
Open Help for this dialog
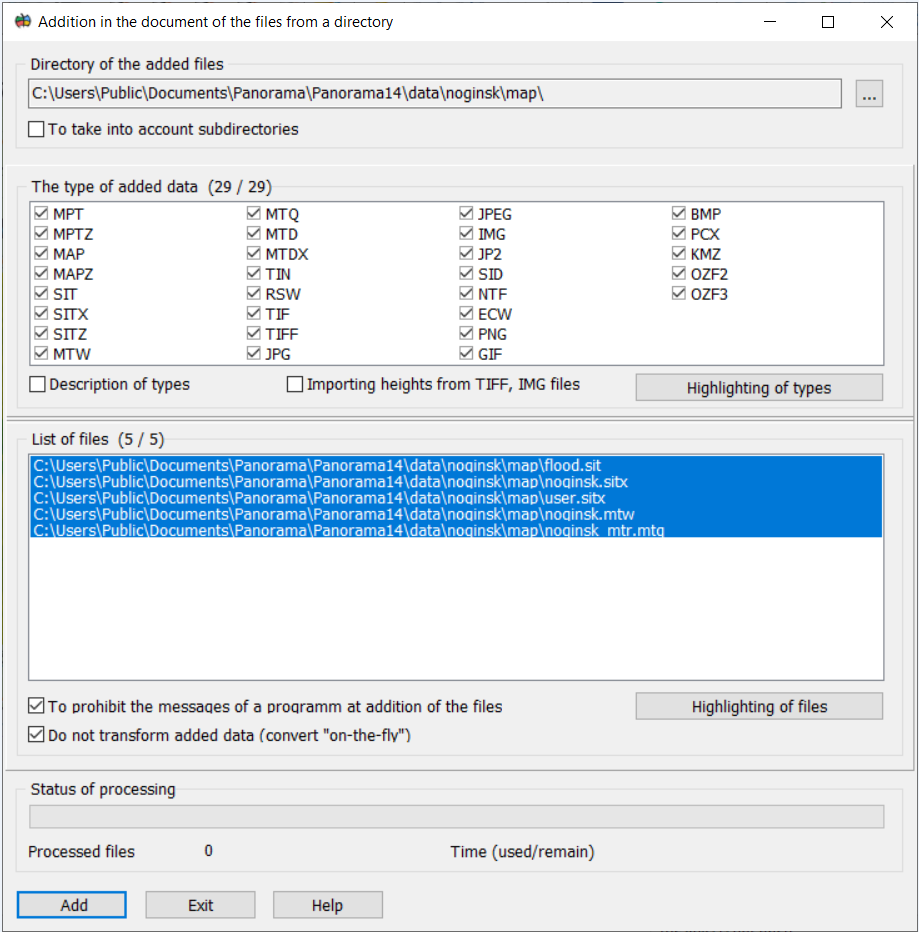click(x=327, y=905)
